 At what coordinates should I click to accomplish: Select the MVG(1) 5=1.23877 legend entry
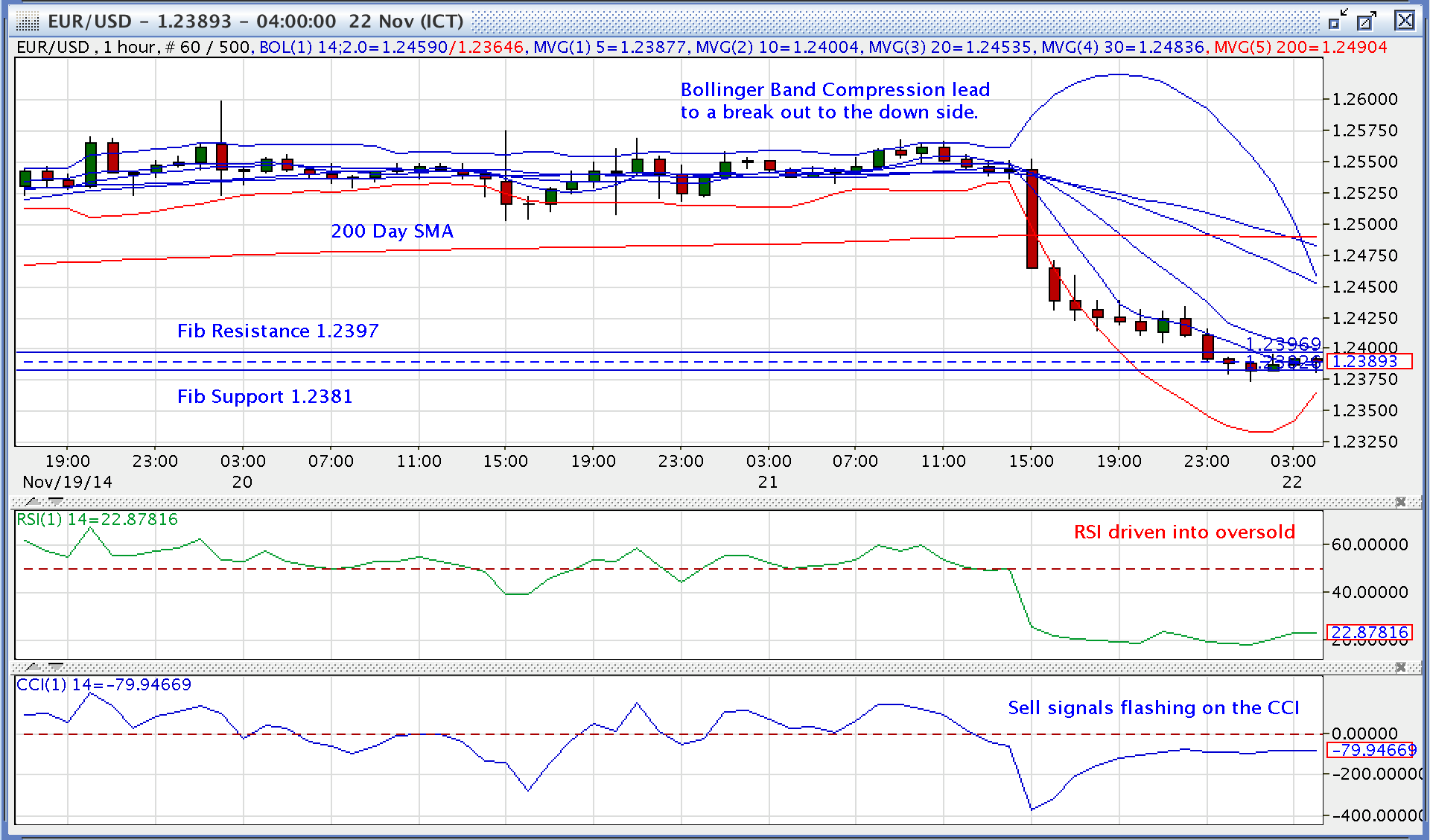pos(611,48)
